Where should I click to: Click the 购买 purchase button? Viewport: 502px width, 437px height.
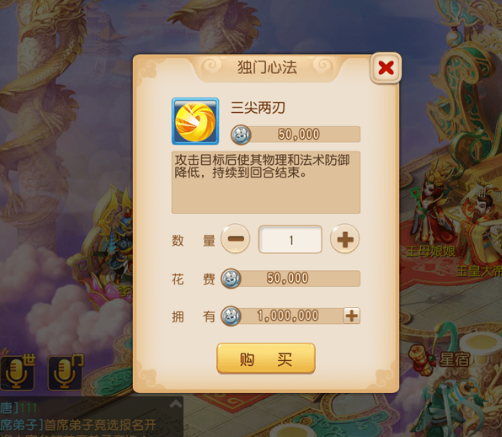(x=266, y=358)
